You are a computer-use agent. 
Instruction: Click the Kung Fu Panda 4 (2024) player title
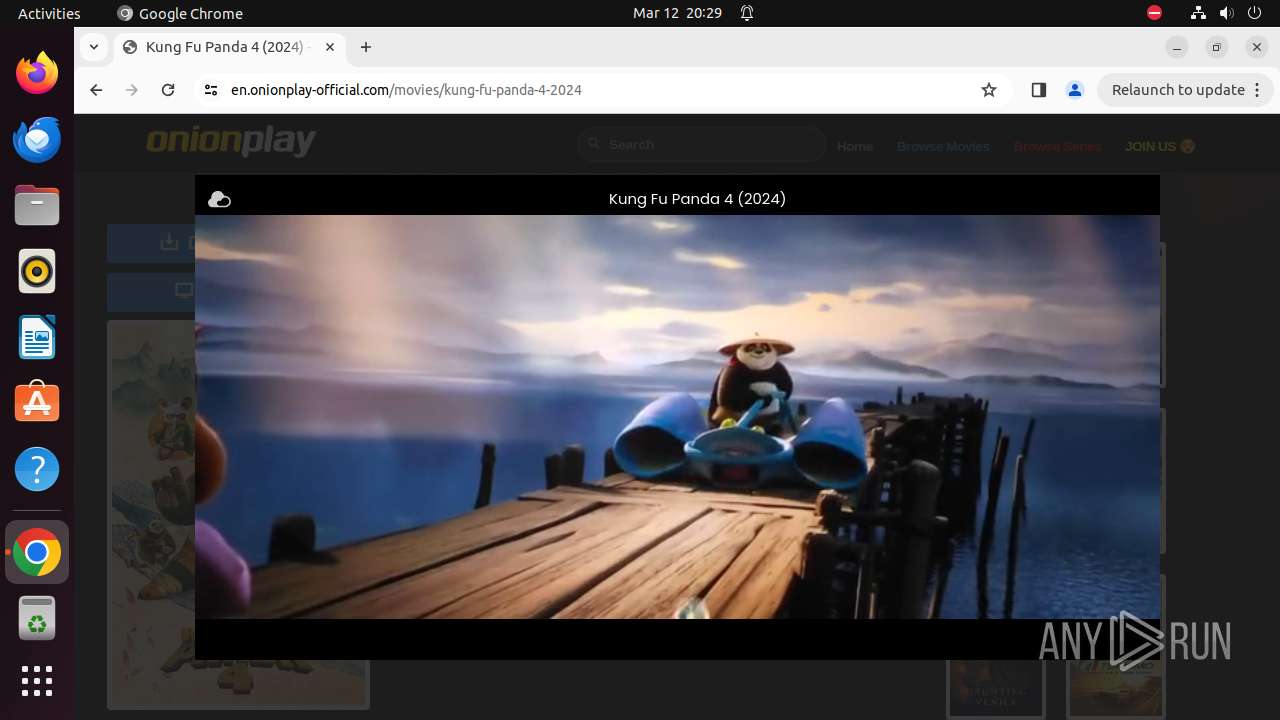pos(697,199)
